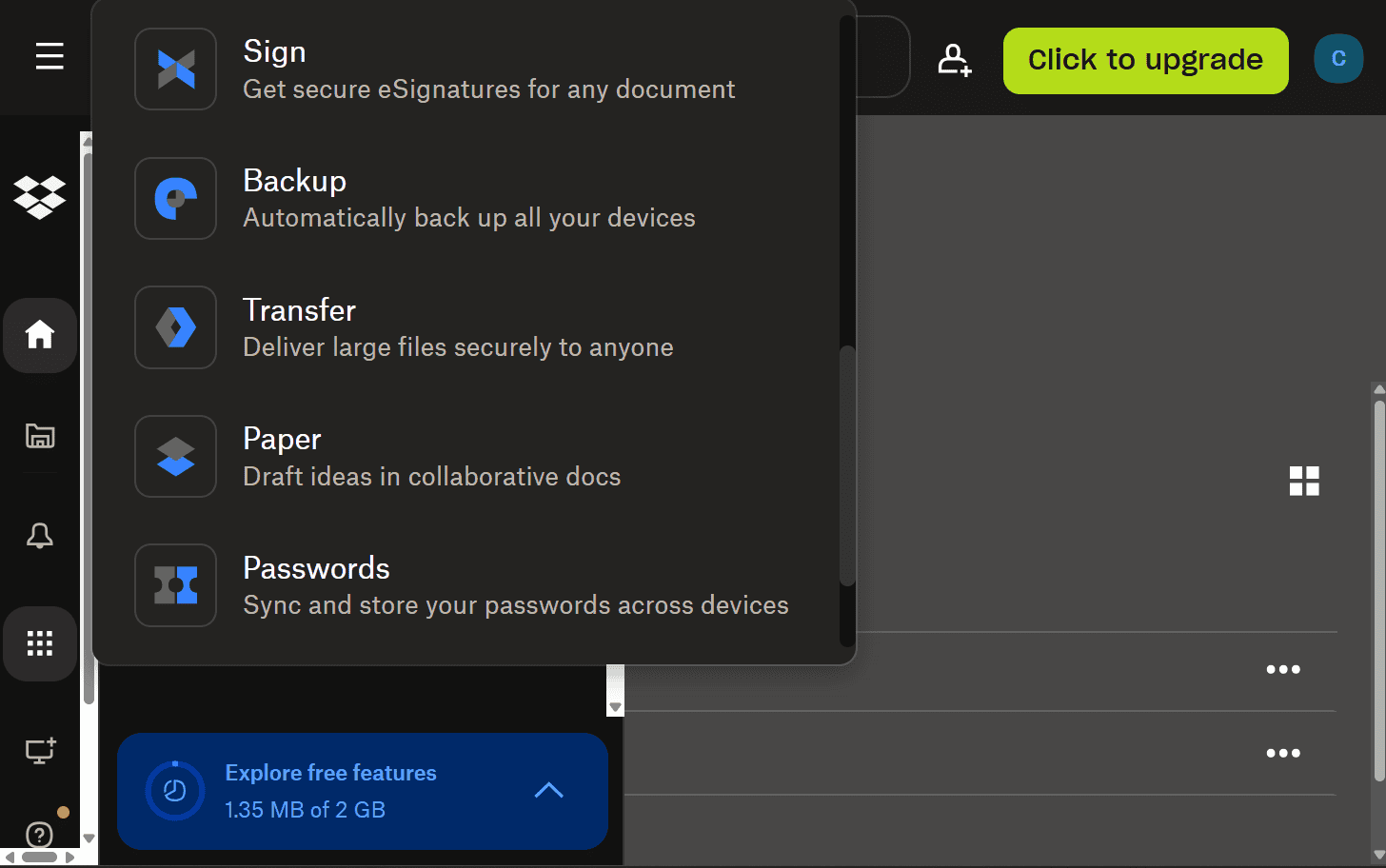Open the notifications bell

(40, 536)
